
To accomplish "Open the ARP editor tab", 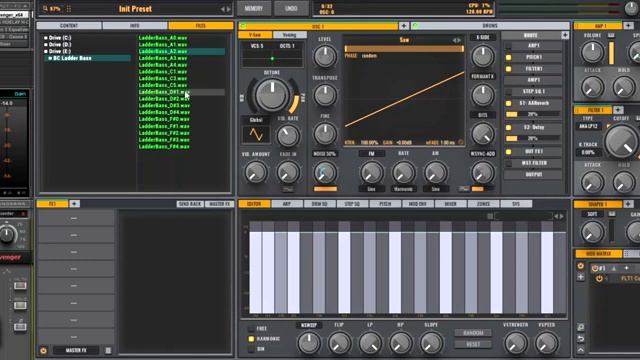I will click(x=287, y=204).
